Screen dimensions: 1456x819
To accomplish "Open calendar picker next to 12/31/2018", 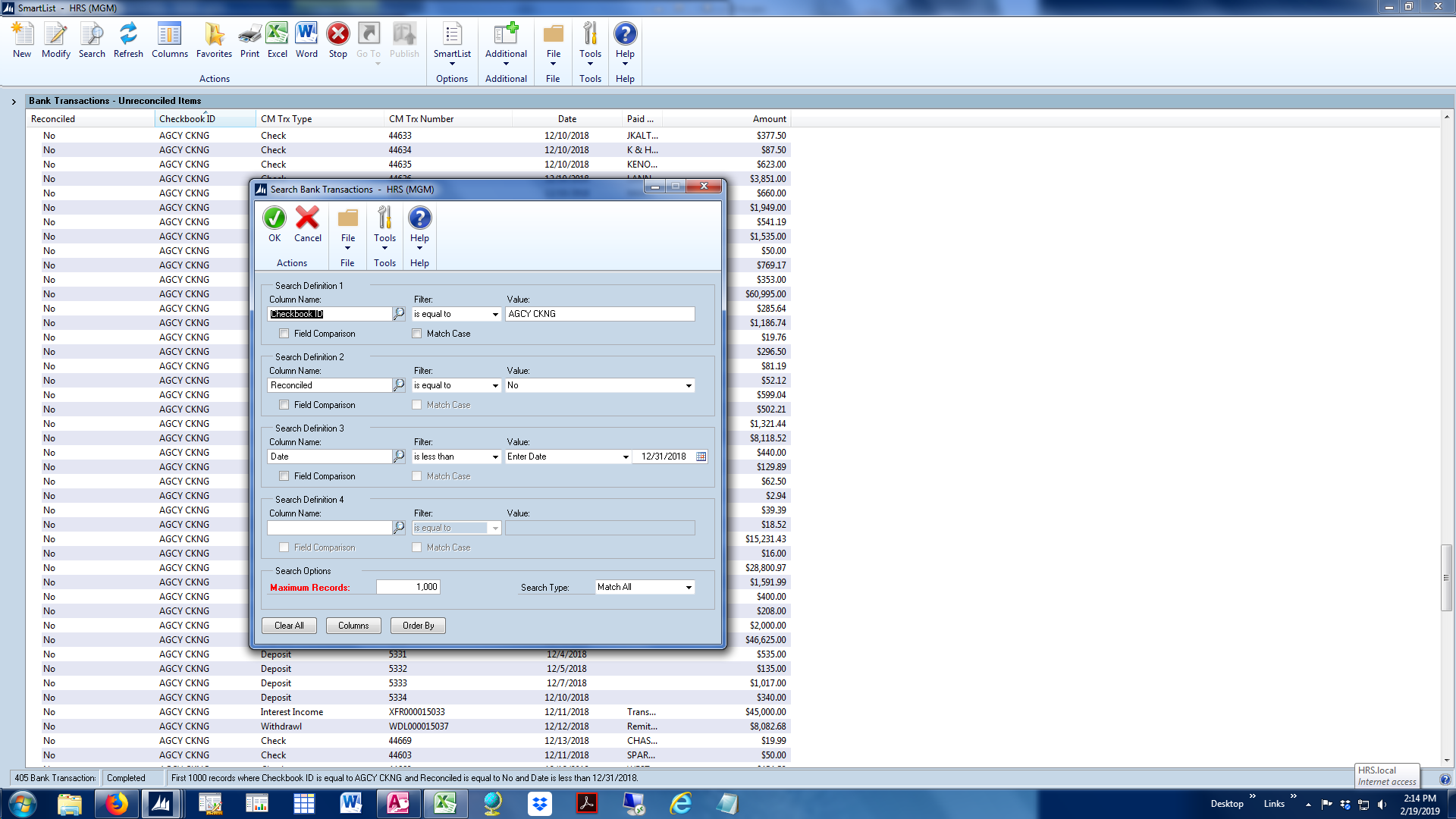I will click(x=701, y=457).
